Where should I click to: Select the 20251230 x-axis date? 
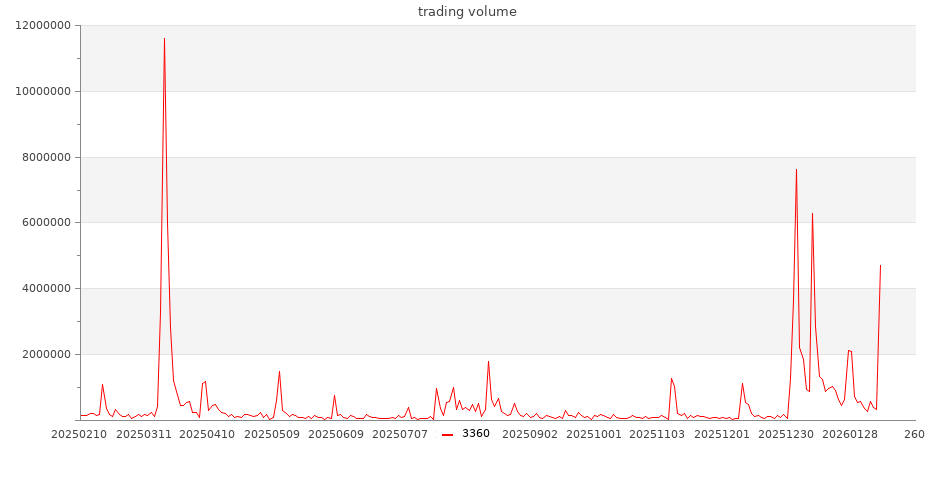[x=786, y=435]
